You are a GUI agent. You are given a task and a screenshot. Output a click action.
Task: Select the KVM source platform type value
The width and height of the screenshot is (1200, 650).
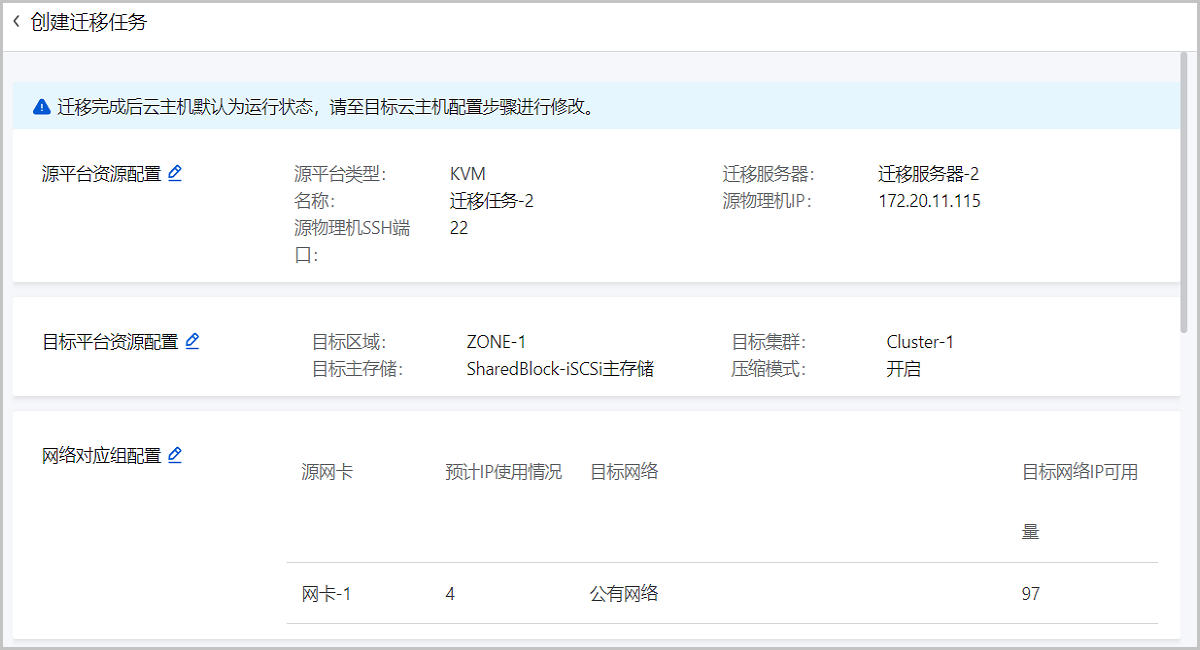click(x=467, y=174)
